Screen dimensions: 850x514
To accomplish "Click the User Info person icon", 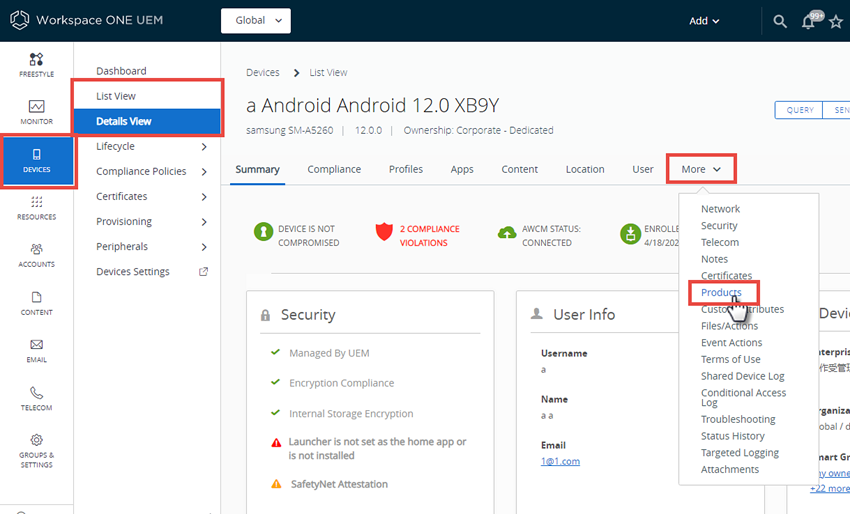I will click(x=537, y=313).
